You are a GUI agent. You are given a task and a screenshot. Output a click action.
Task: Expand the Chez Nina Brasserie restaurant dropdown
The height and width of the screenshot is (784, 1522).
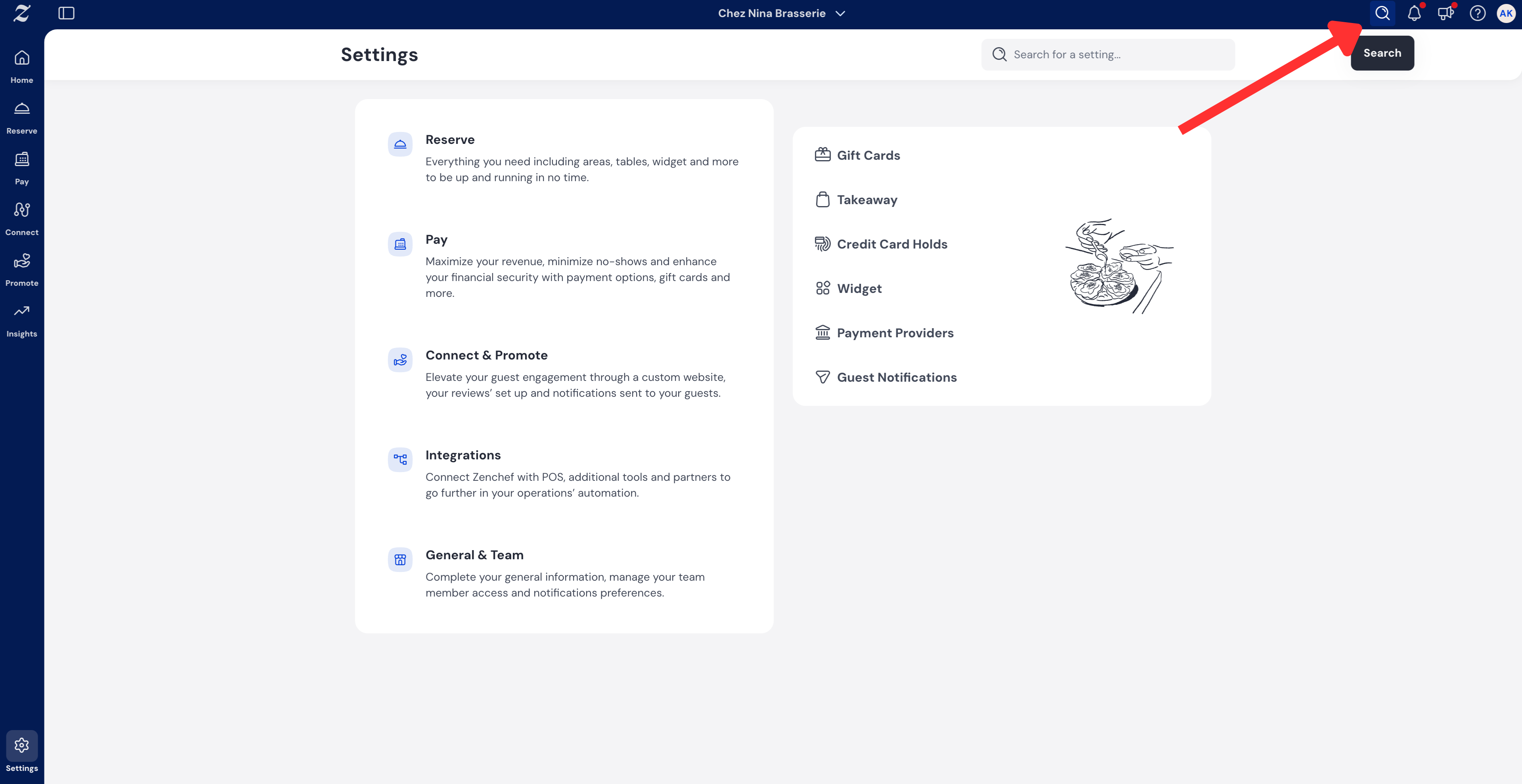point(781,13)
